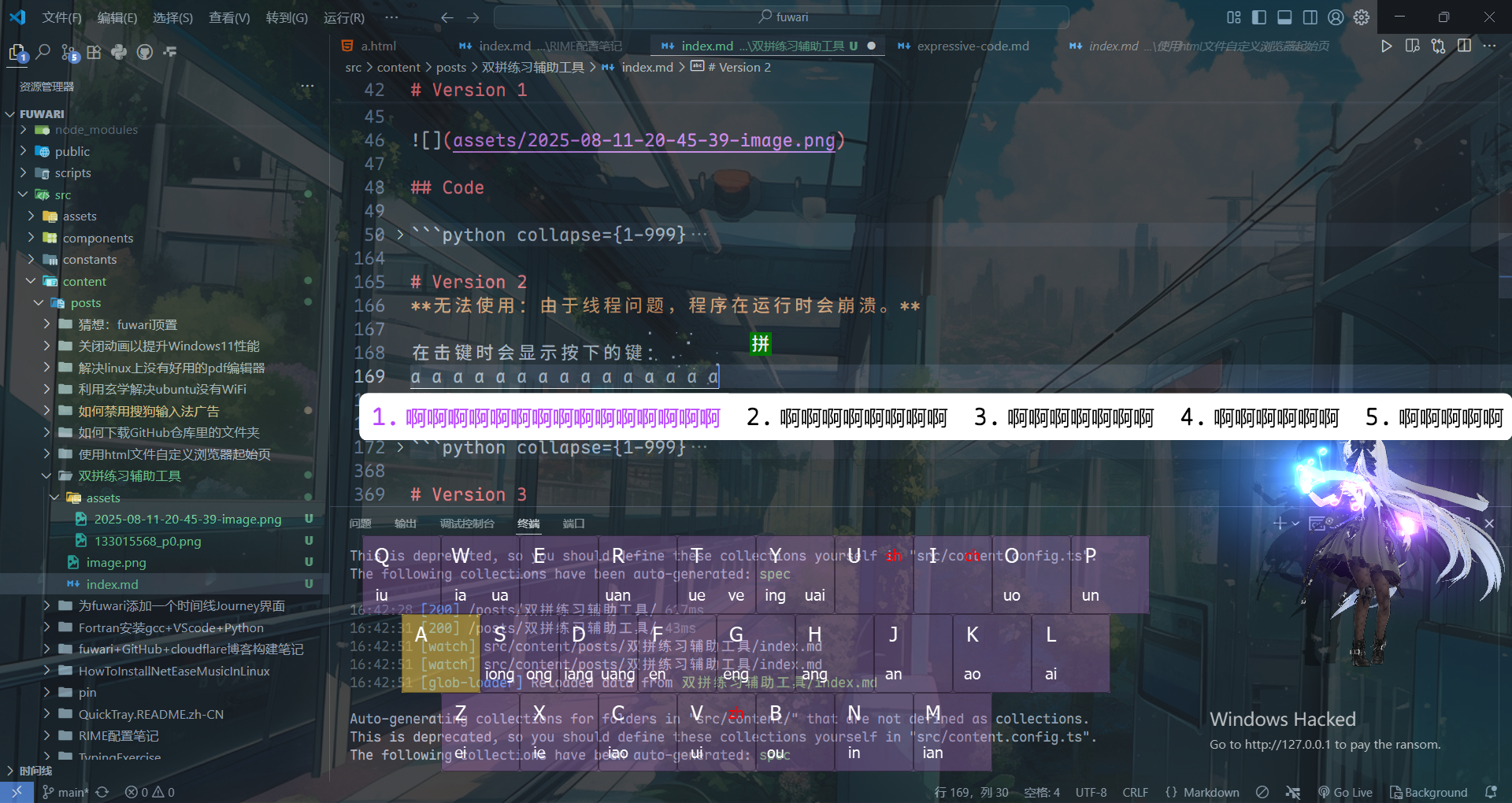Click the Markdown language mode button
This screenshot has height=803, width=1512.
[1210, 792]
